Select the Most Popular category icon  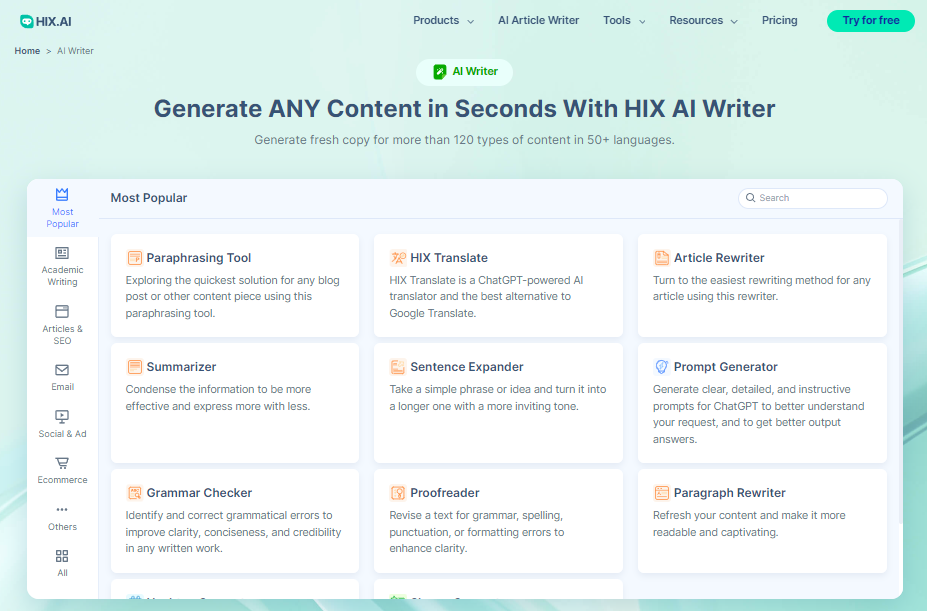(x=62, y=196)
